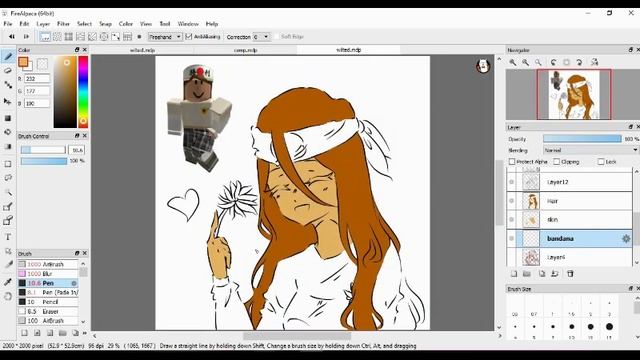Screen dimensions: 640x360
Task: Switch to the comp.mdp tab
Action: coord(245,50)
